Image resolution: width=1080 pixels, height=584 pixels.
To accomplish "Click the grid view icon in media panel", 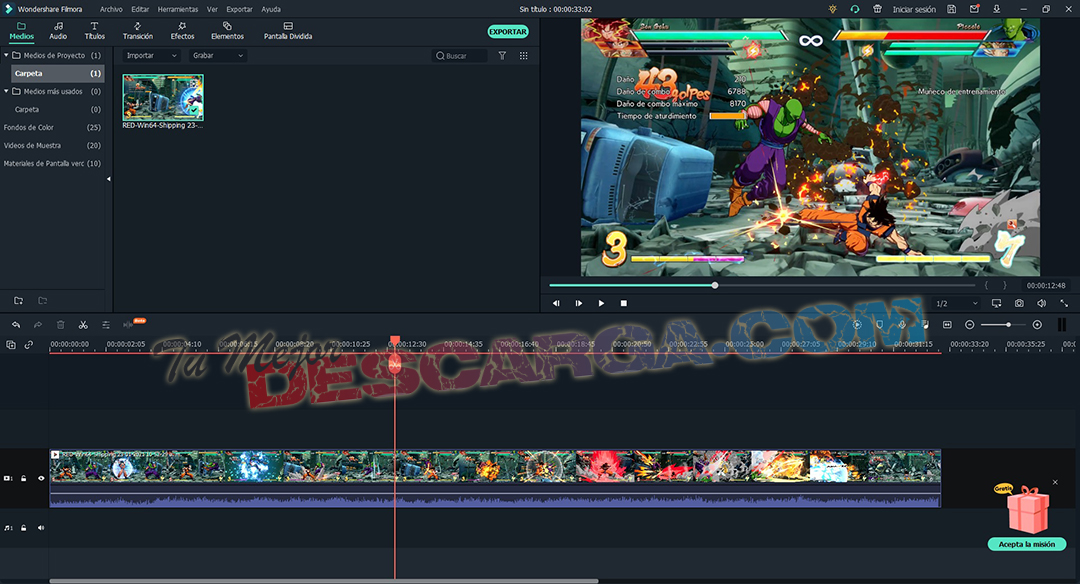I will 523,56.
